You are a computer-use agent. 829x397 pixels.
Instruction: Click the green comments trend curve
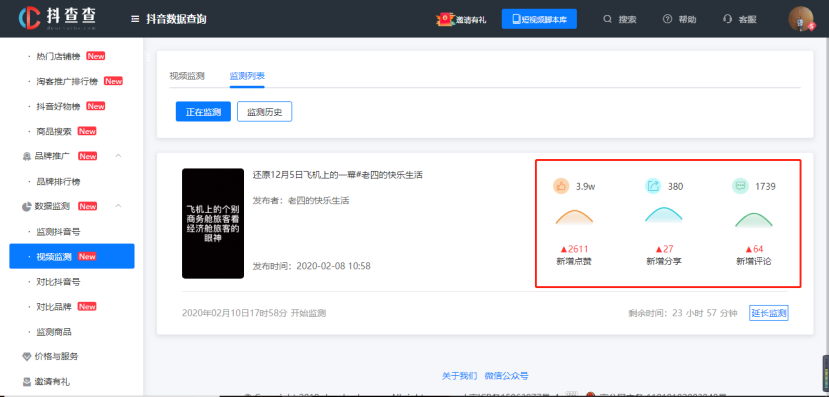tap(753, 219)
